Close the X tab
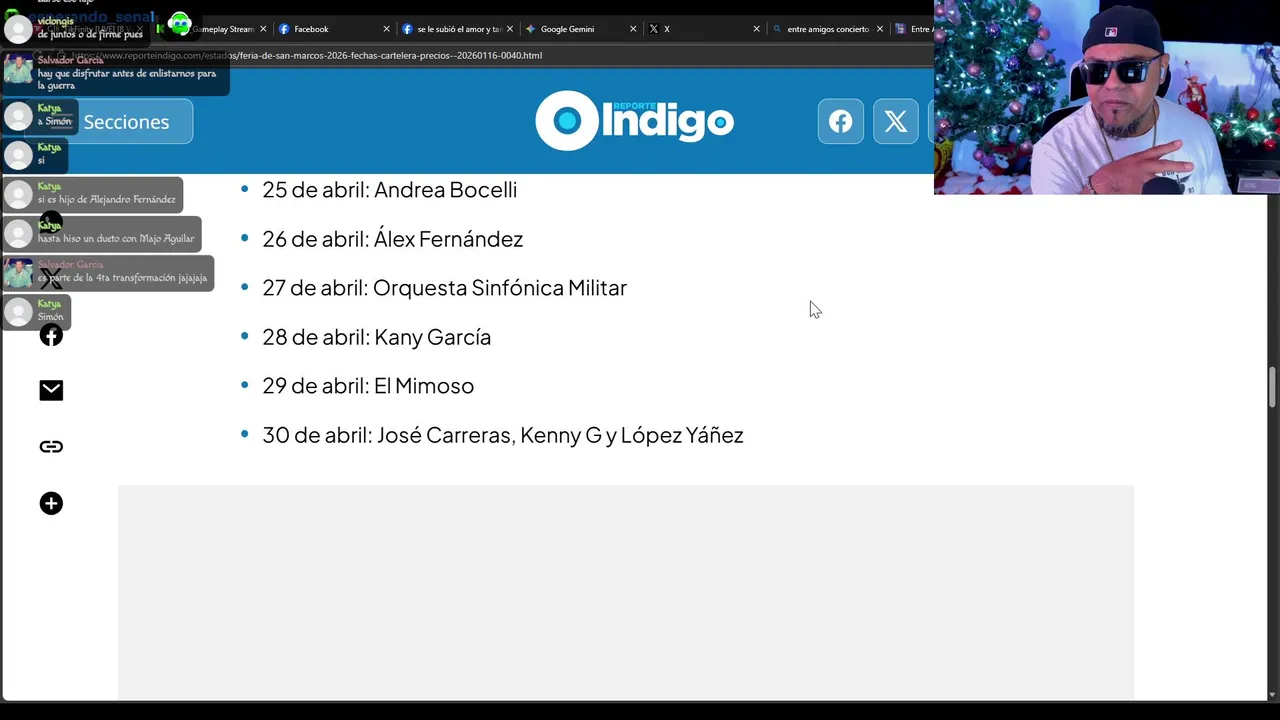 click(756, 29)
